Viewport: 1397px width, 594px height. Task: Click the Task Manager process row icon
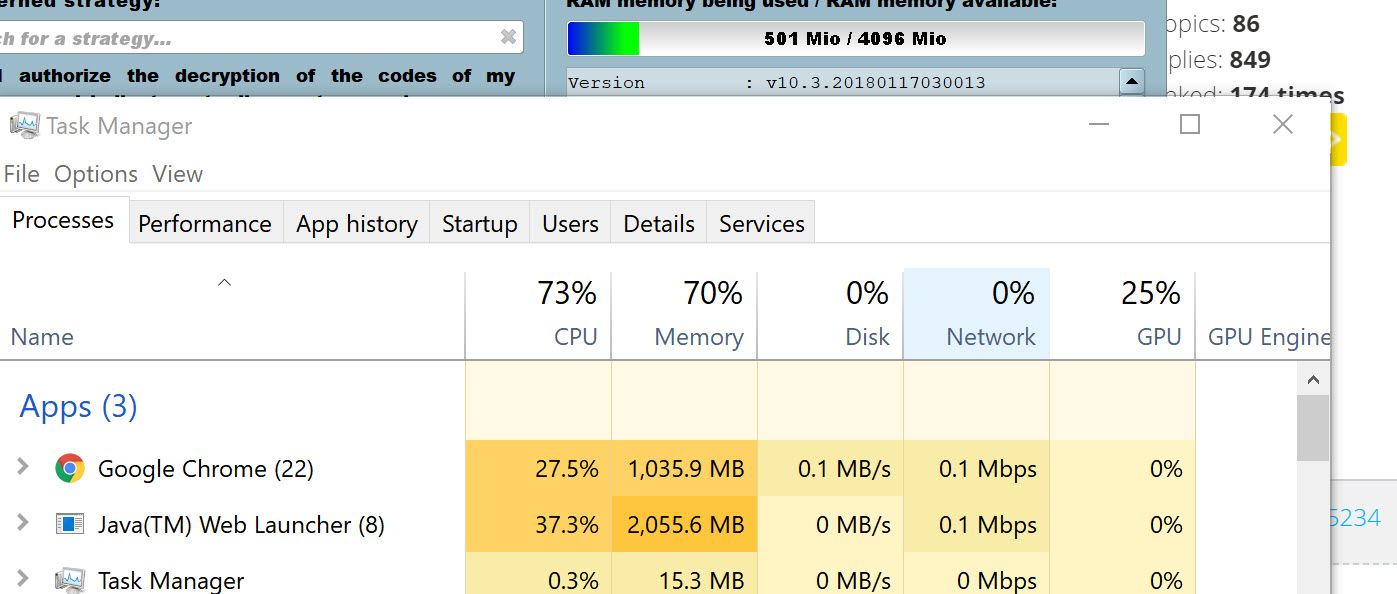[69, 580]
